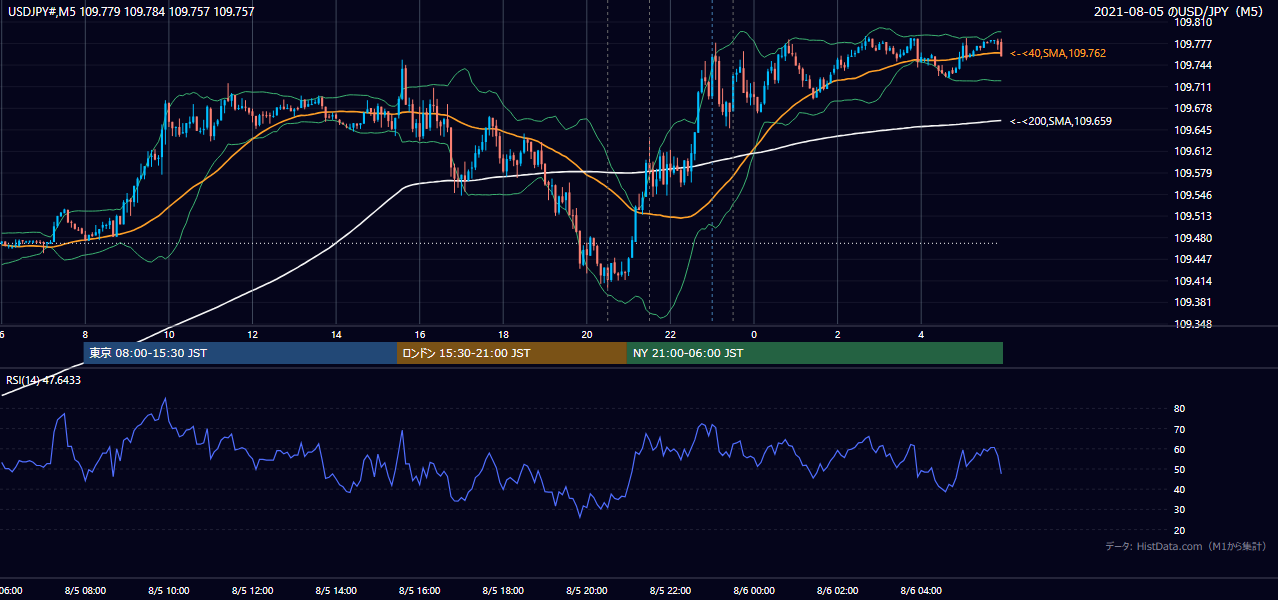Click price axis value 109.744
Screen dimensions: 1278x600
tap(1192, 65)
